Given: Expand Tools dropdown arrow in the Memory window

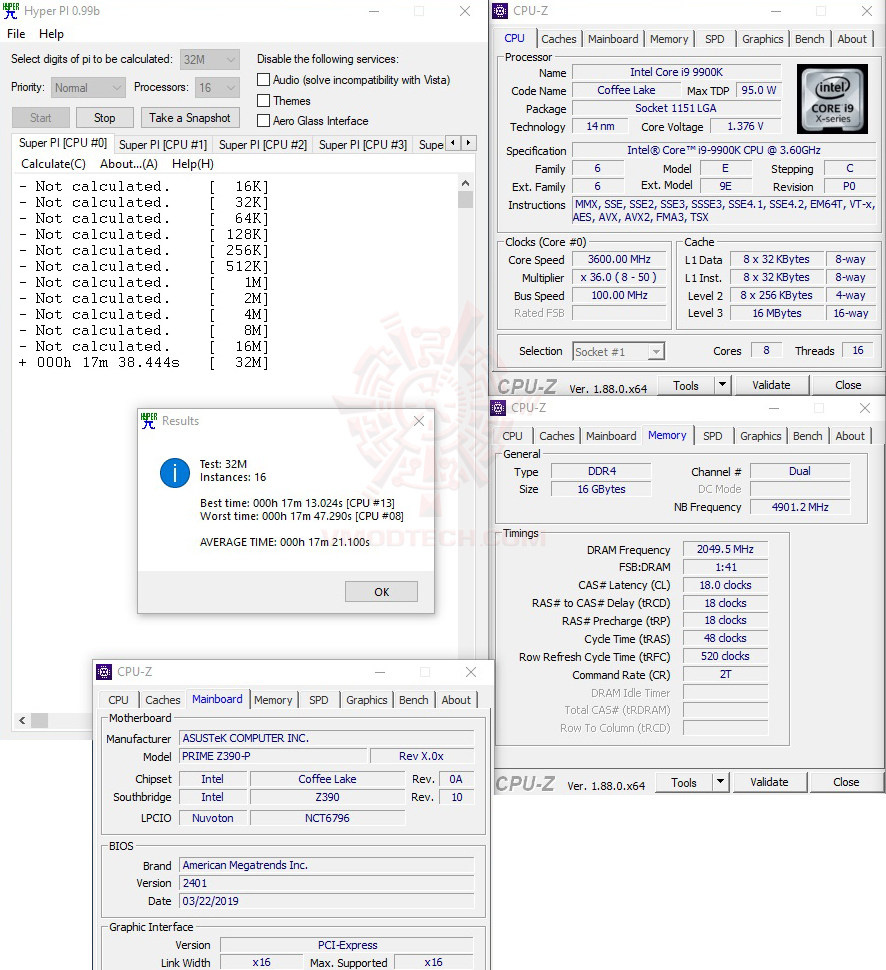Looking at the screenshot, I should coord(720,782).
